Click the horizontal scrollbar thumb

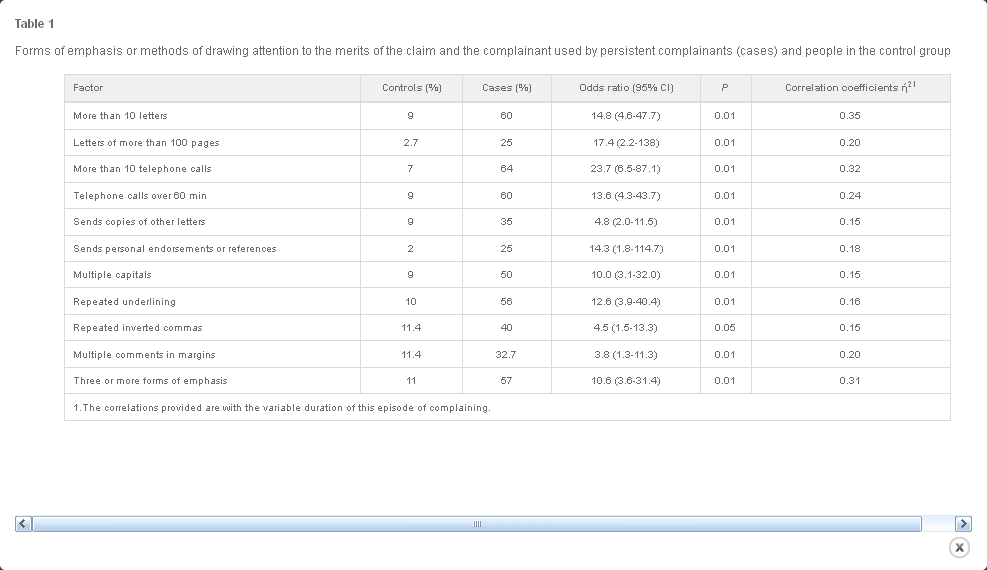tap(477, 523)
